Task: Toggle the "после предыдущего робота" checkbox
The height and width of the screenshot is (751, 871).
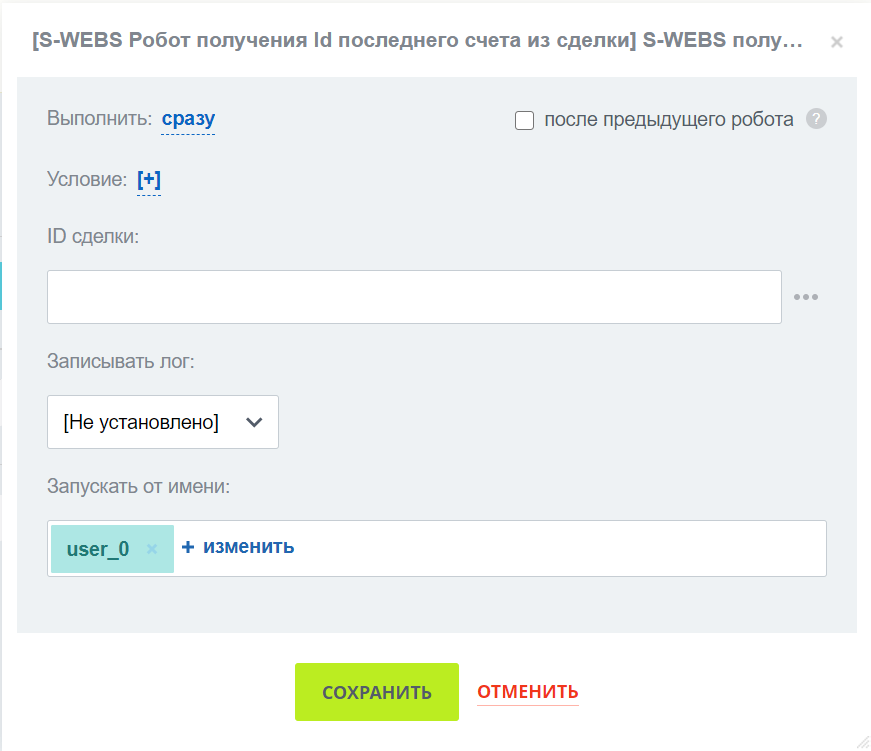Action: tap(524, 121)
